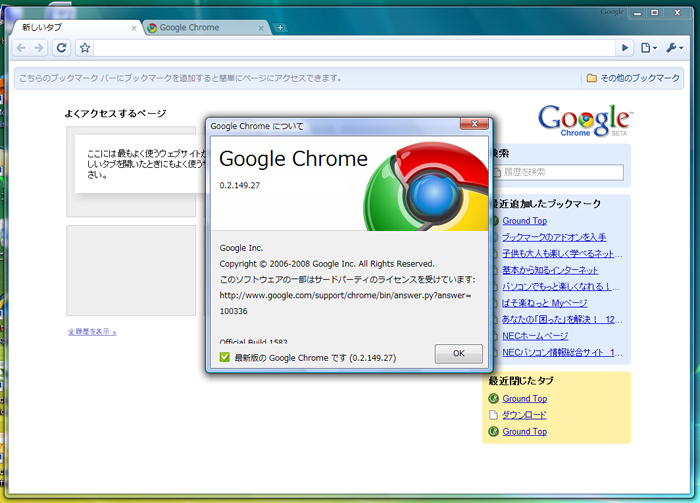700x503 pixels.
Task: Close the 新しいタブ tab
Action: tap(134, 28)
